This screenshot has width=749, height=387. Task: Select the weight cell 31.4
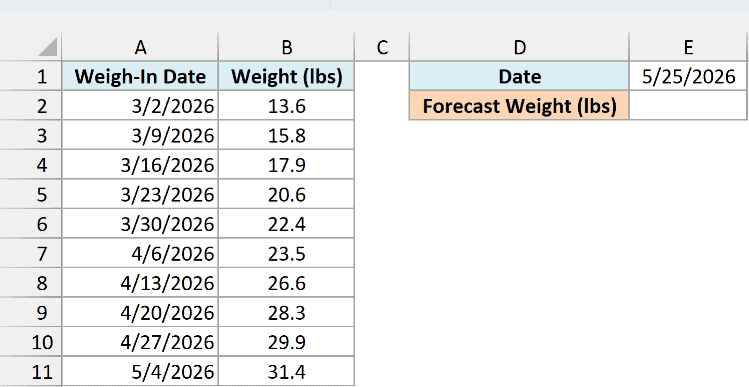point(286,371)
